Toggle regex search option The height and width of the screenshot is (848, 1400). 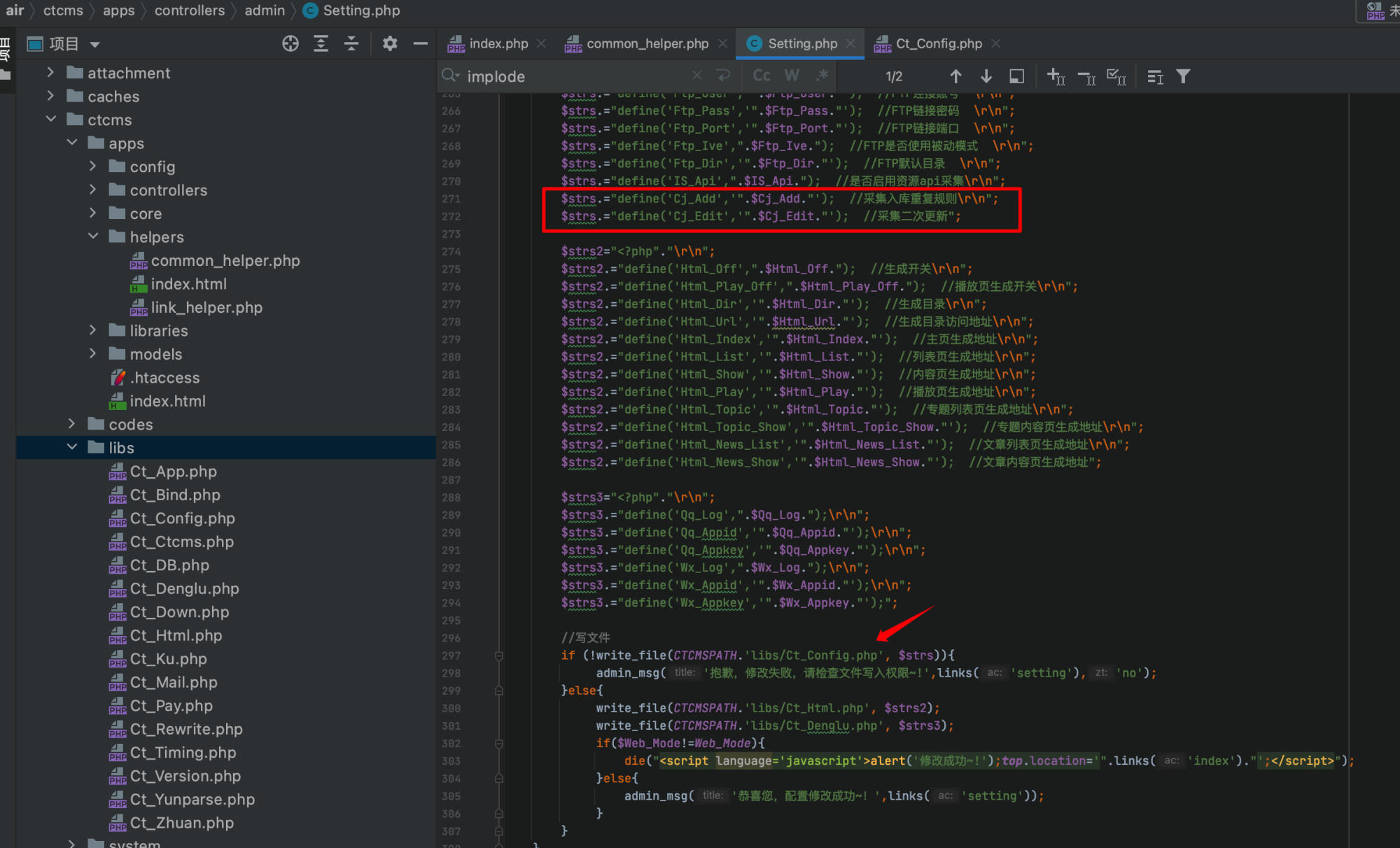click(822, 76)
